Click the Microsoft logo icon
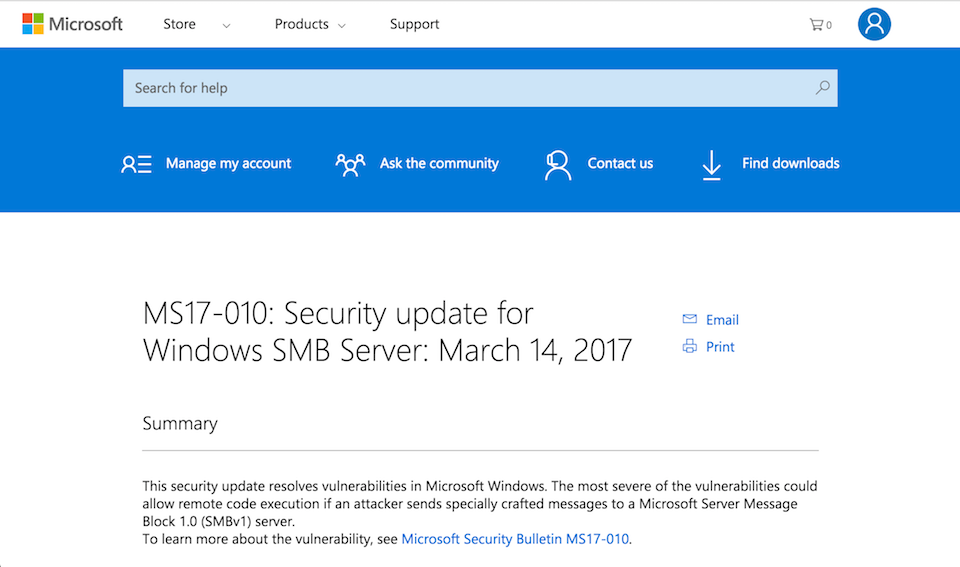Screen dimensions: 960x567 33,24
